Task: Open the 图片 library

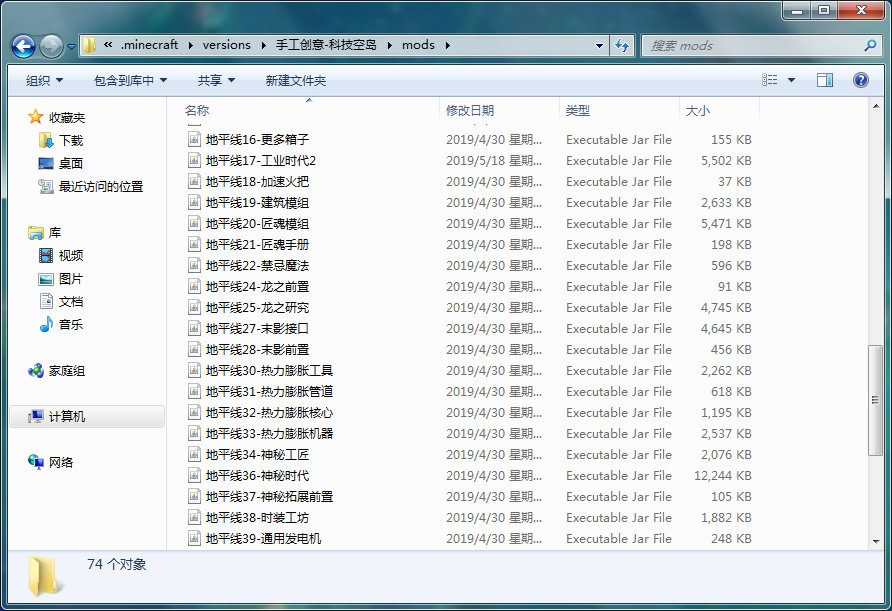Action: click(x=71, y=278)
